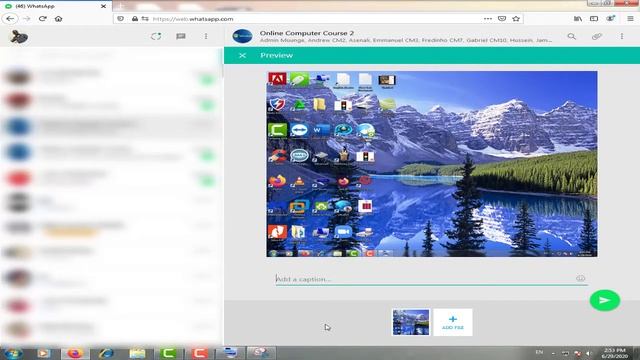Click the WhatsApp Status icon
This screenshot has width=640, height=360.
(156, 36)
